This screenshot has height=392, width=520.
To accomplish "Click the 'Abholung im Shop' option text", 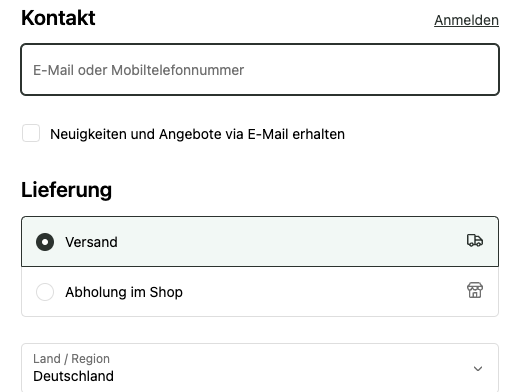I will click(x=124, y=292).
